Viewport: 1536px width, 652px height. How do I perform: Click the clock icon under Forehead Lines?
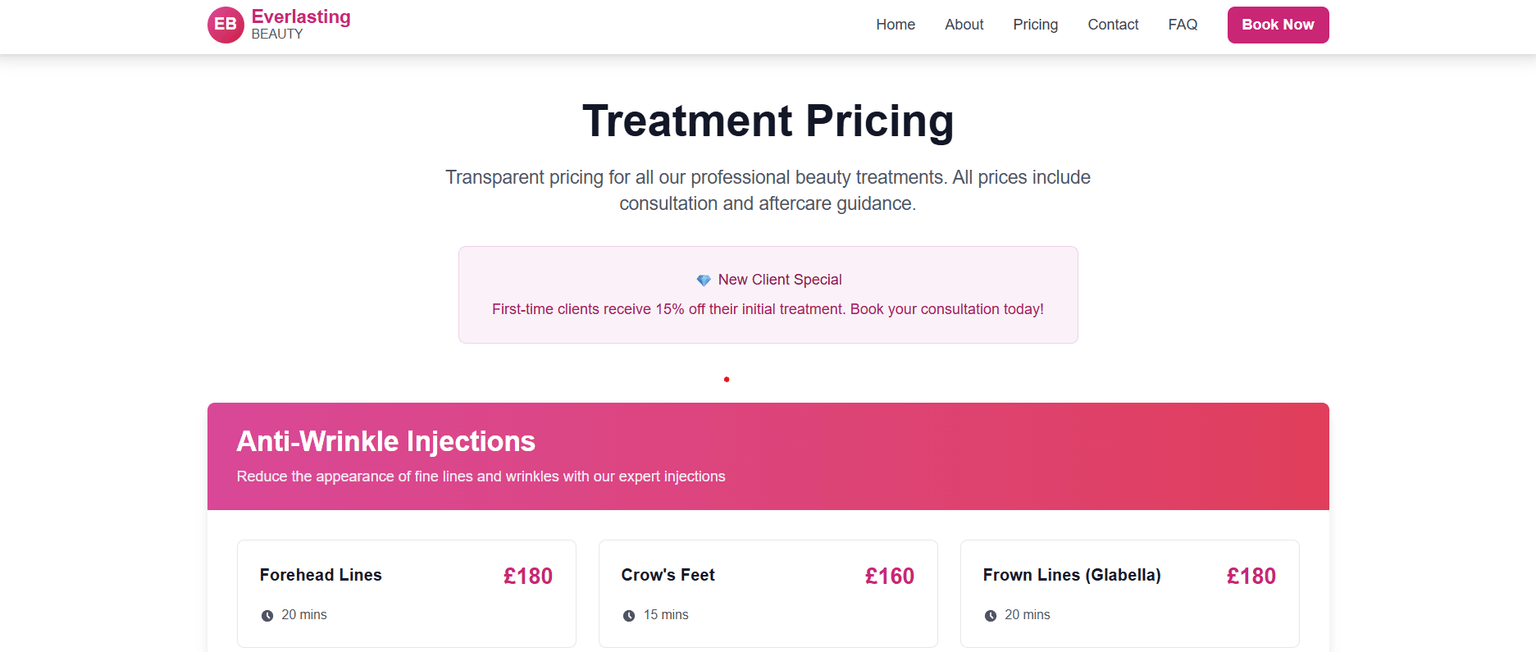(x=267, y=616)
